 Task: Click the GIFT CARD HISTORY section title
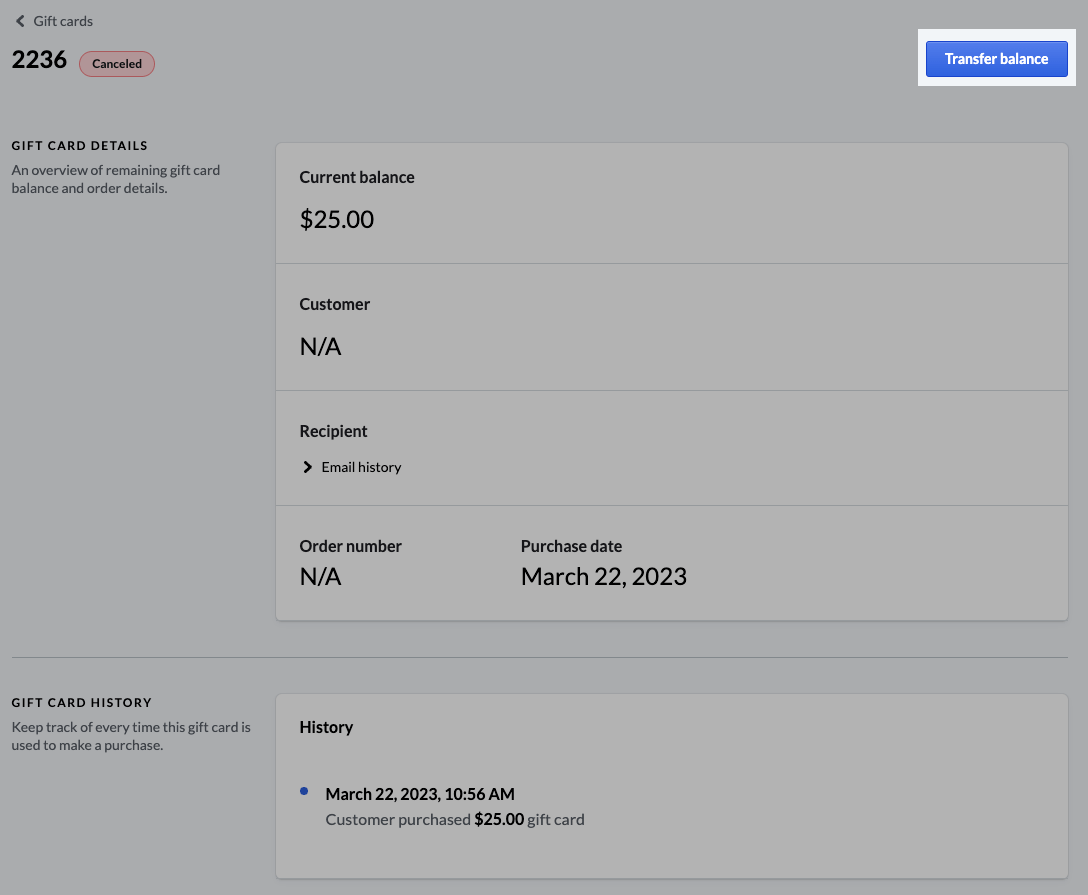[x=81, y=703]
